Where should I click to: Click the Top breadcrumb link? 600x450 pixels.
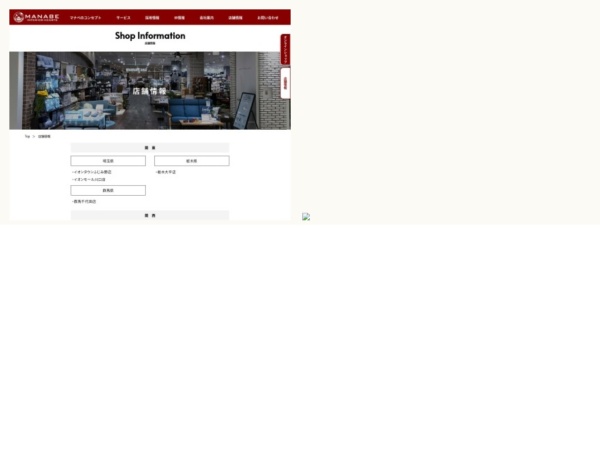pos(27,136)
